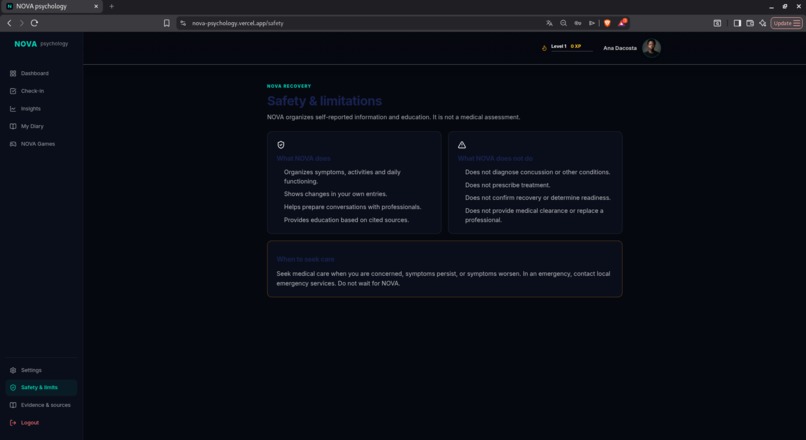Click 'Shows changes in your own entries.' line
The image size is (806, 440).
(336, 194)
